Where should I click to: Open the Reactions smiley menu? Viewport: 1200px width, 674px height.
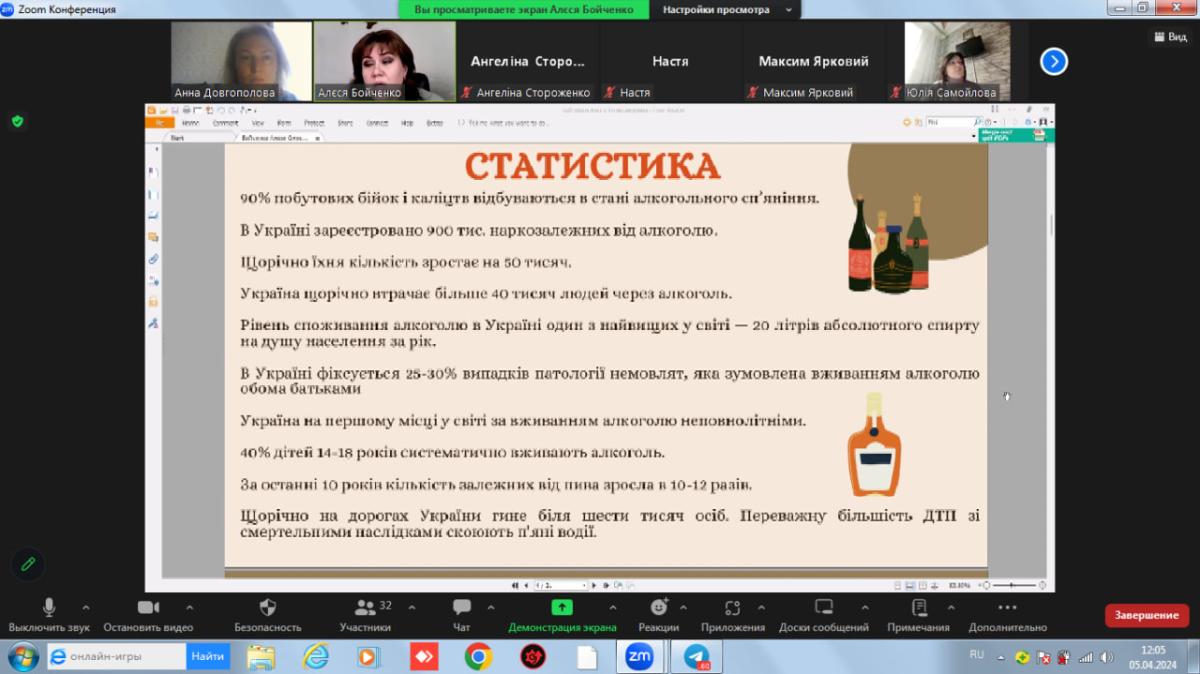coord(658,608)
